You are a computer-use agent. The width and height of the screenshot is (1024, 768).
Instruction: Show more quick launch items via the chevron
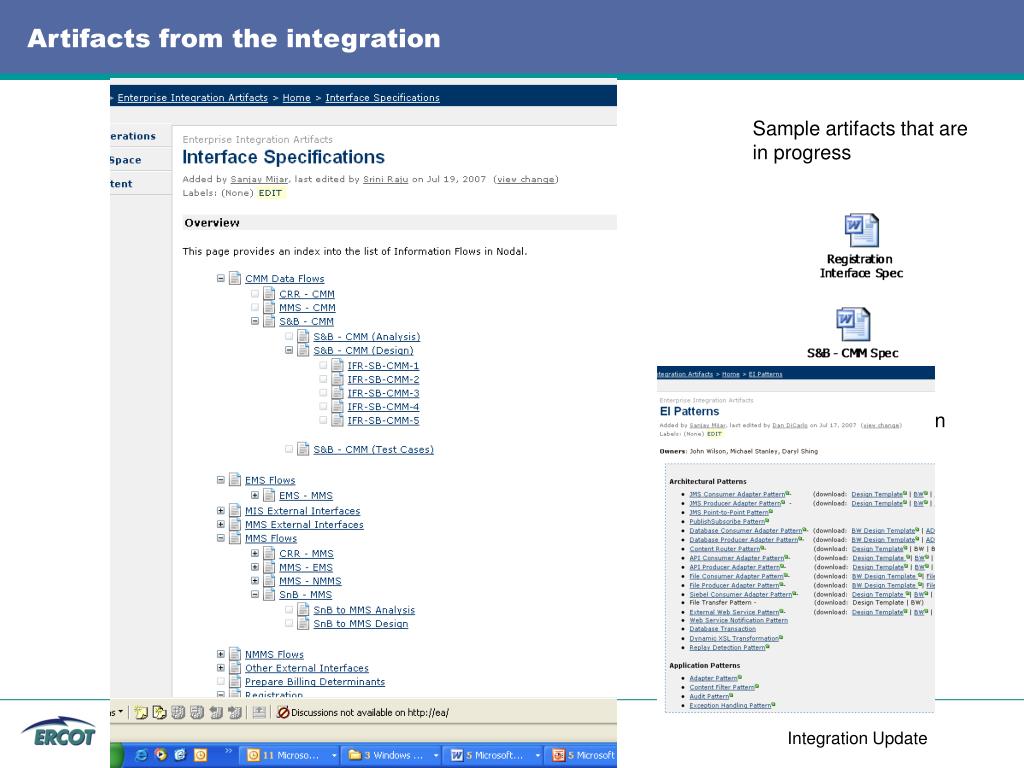point(229,751)
